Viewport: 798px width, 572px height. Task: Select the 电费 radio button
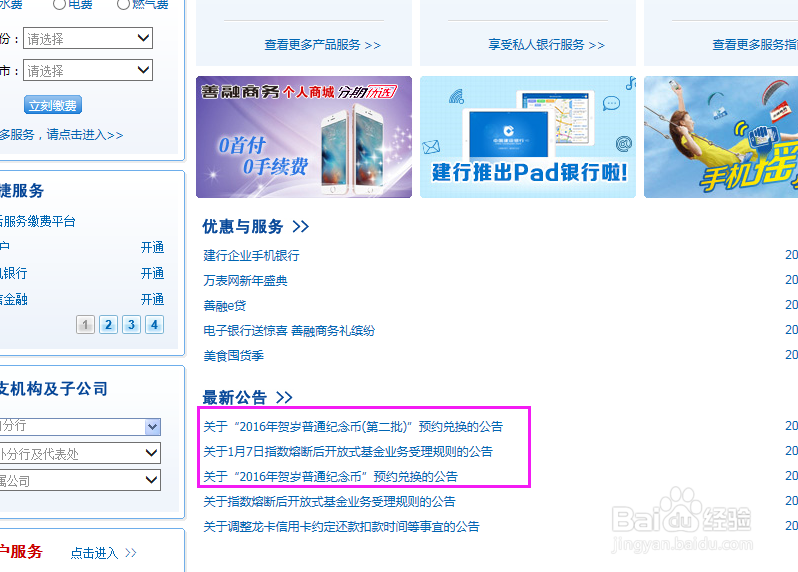tap(59, 5)
